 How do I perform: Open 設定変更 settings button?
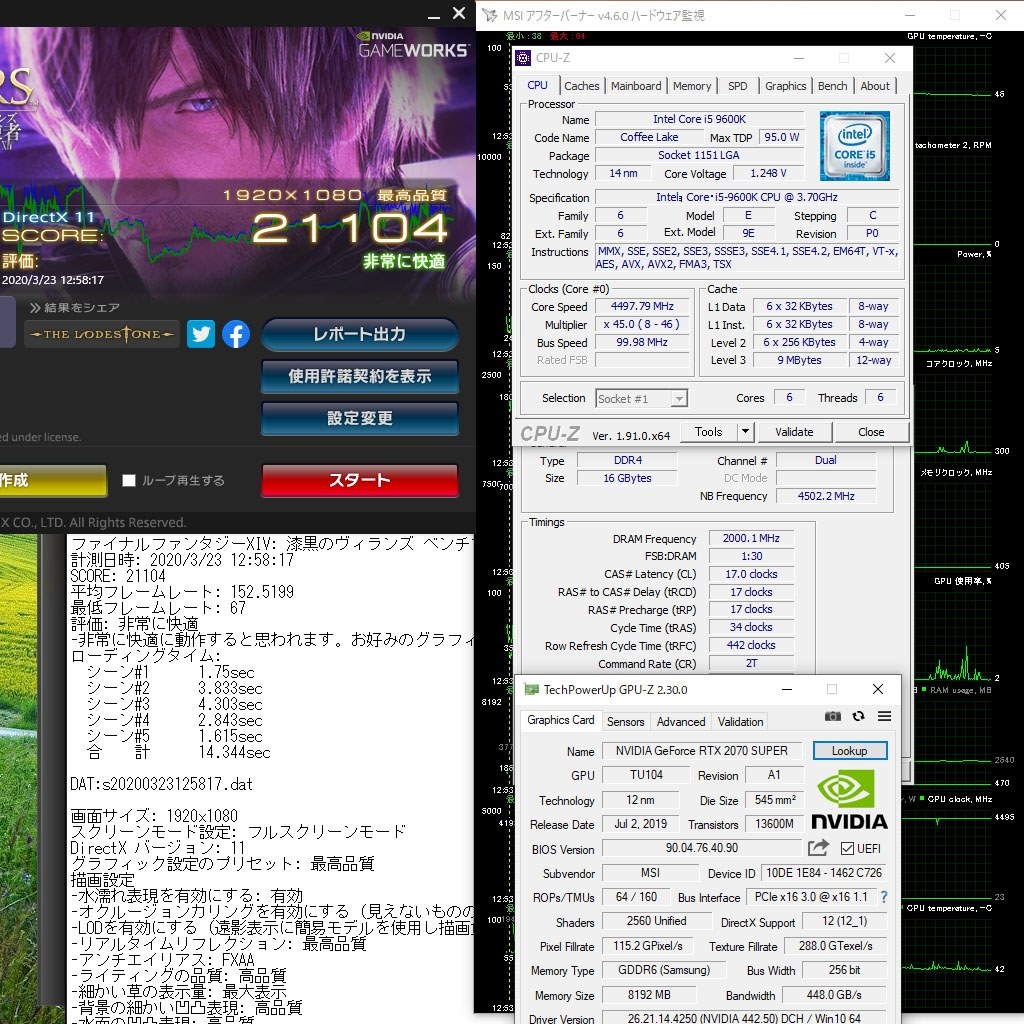pos(360,418)
